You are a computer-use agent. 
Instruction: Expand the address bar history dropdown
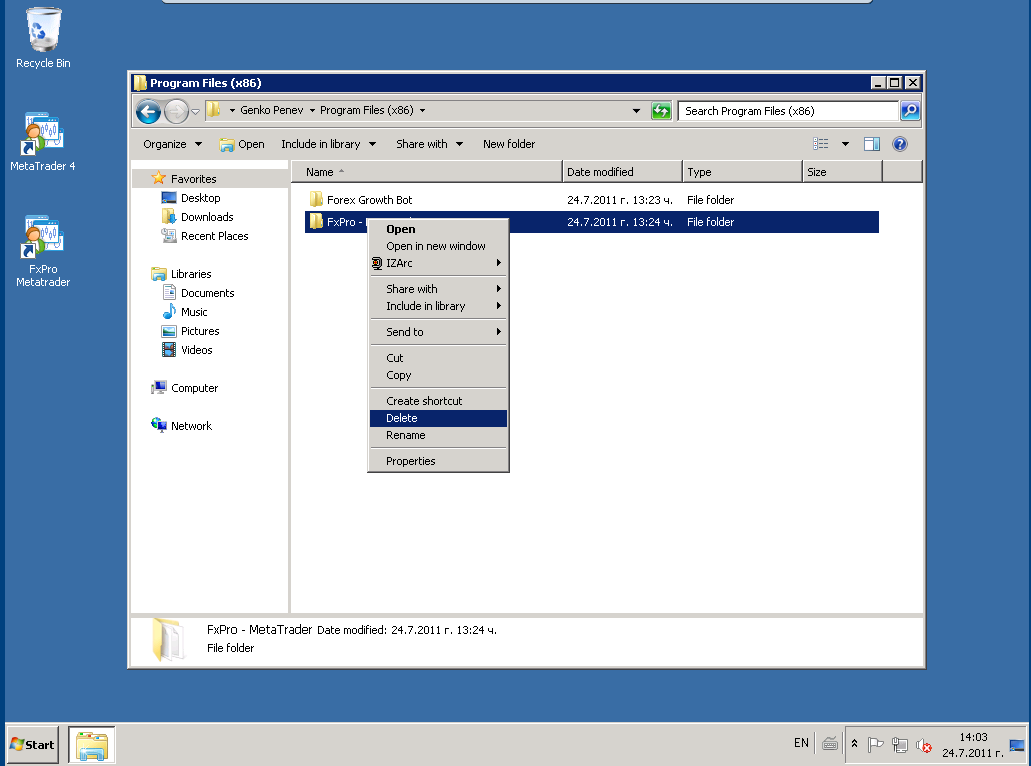(x=636, y=111)
